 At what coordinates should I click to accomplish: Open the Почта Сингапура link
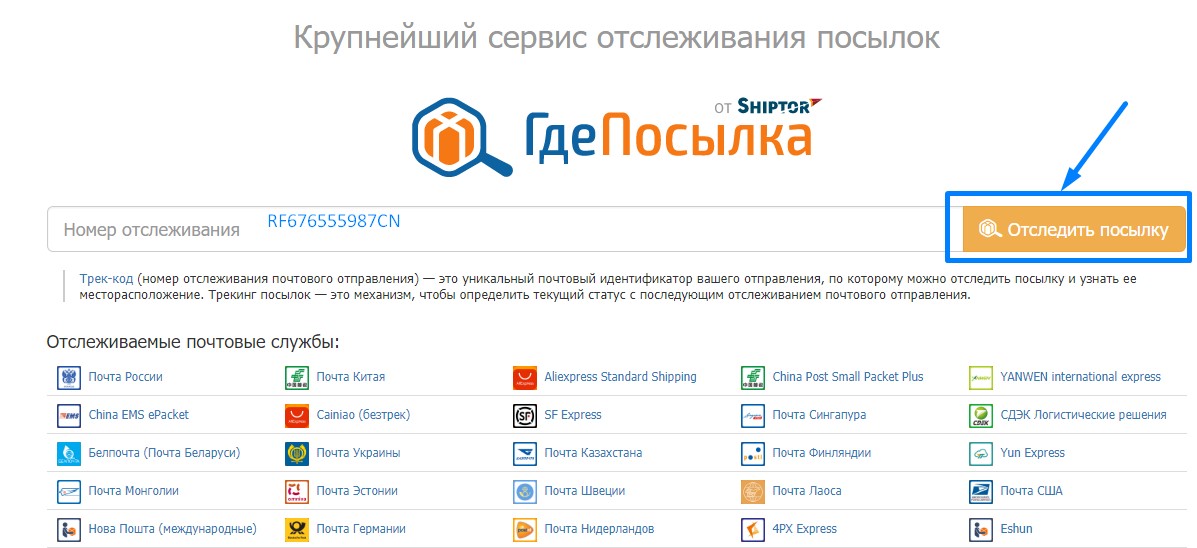point(819,415)
